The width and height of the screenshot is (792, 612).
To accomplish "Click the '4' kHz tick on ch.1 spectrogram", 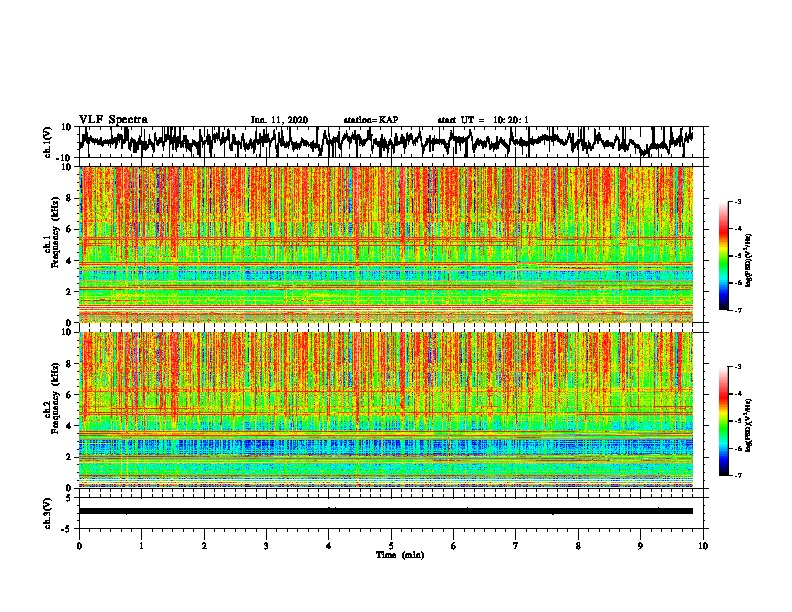I will point(70,261).
